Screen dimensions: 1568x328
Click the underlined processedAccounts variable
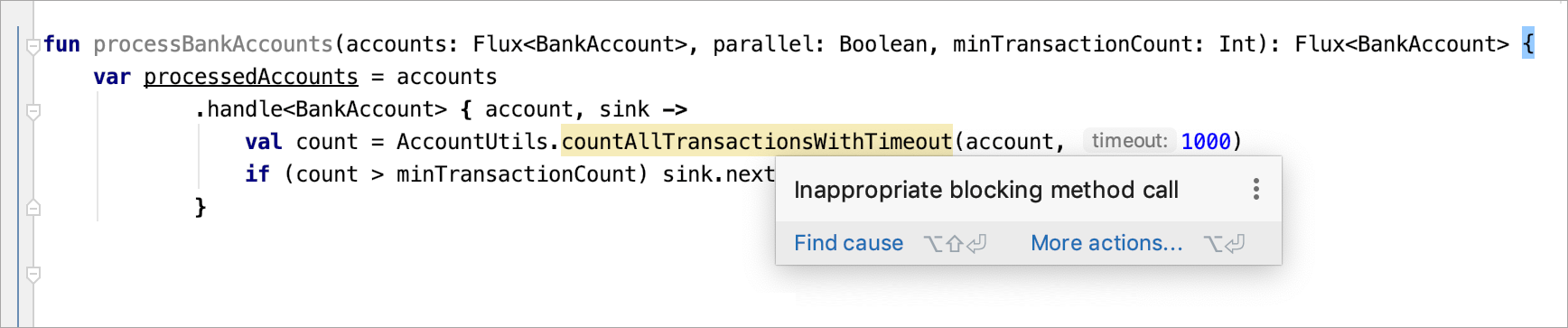pos(251,77)
